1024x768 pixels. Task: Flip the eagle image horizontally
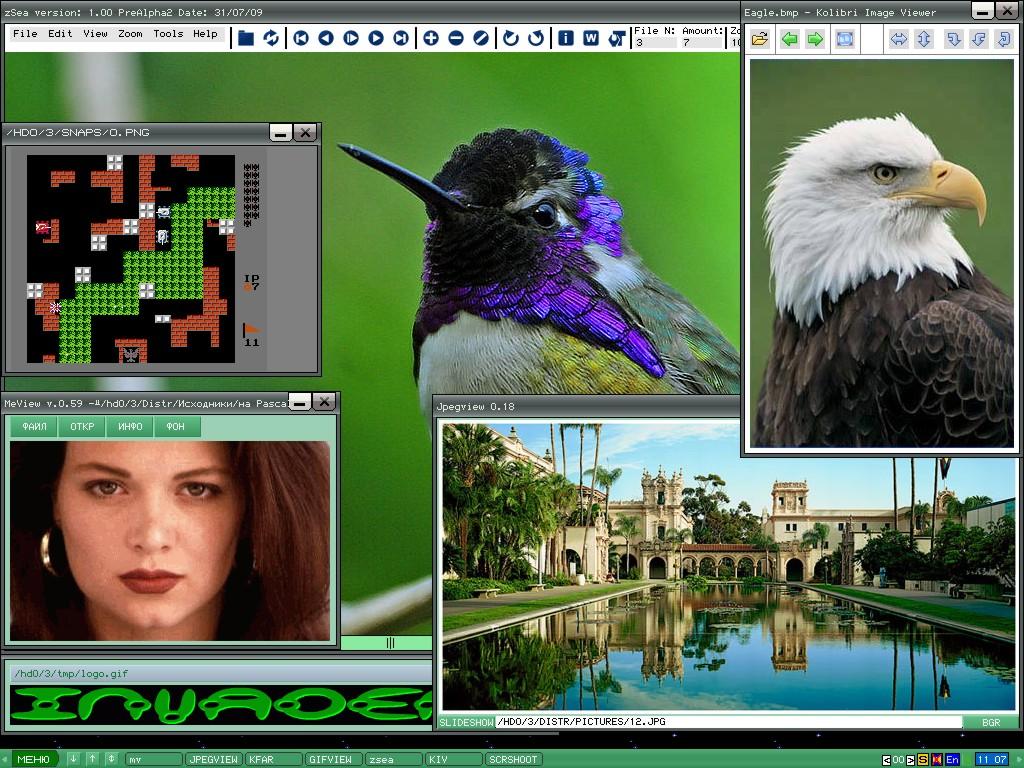point(898,39)
